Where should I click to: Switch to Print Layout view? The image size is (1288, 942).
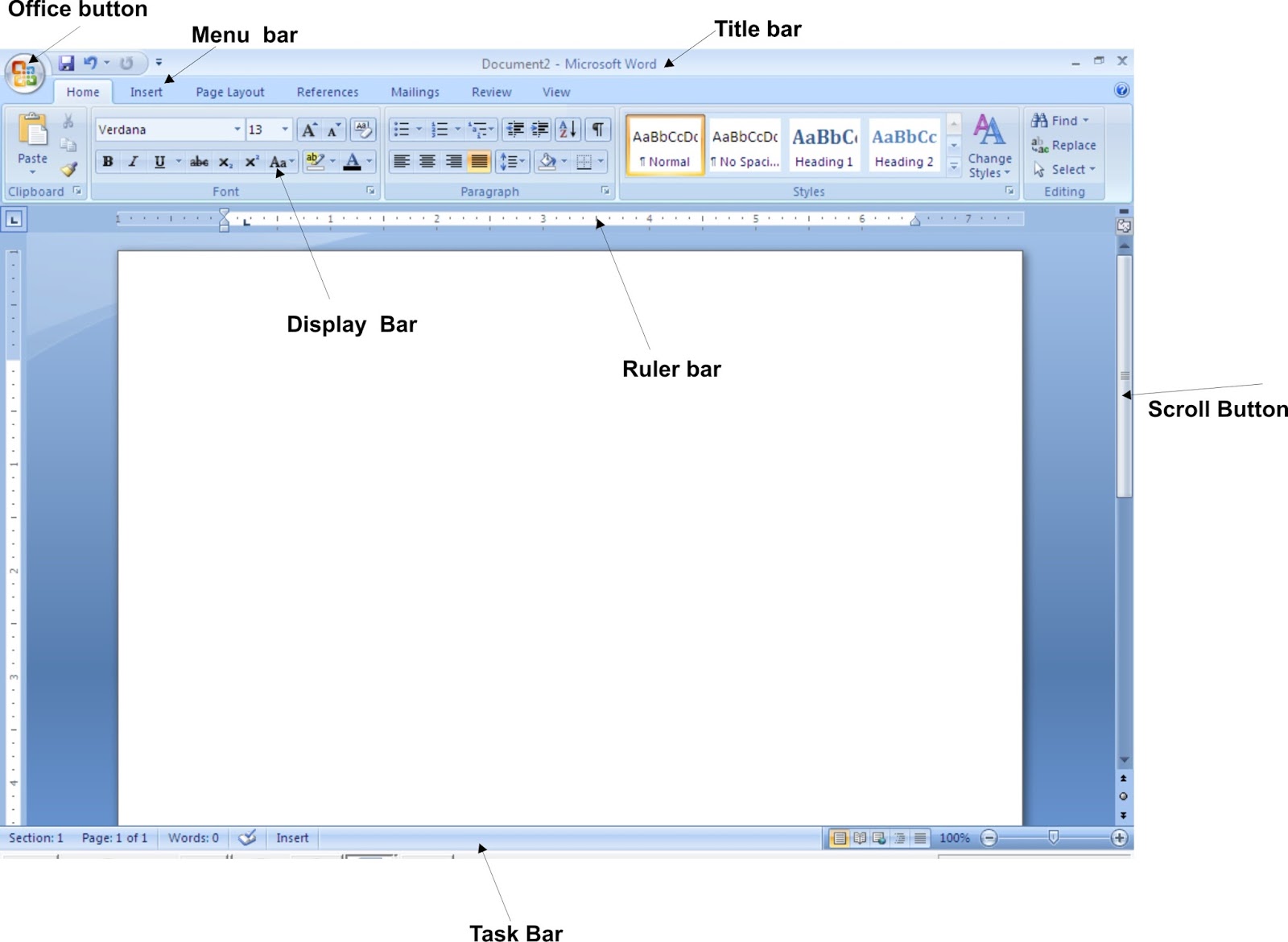coord(840,838)
